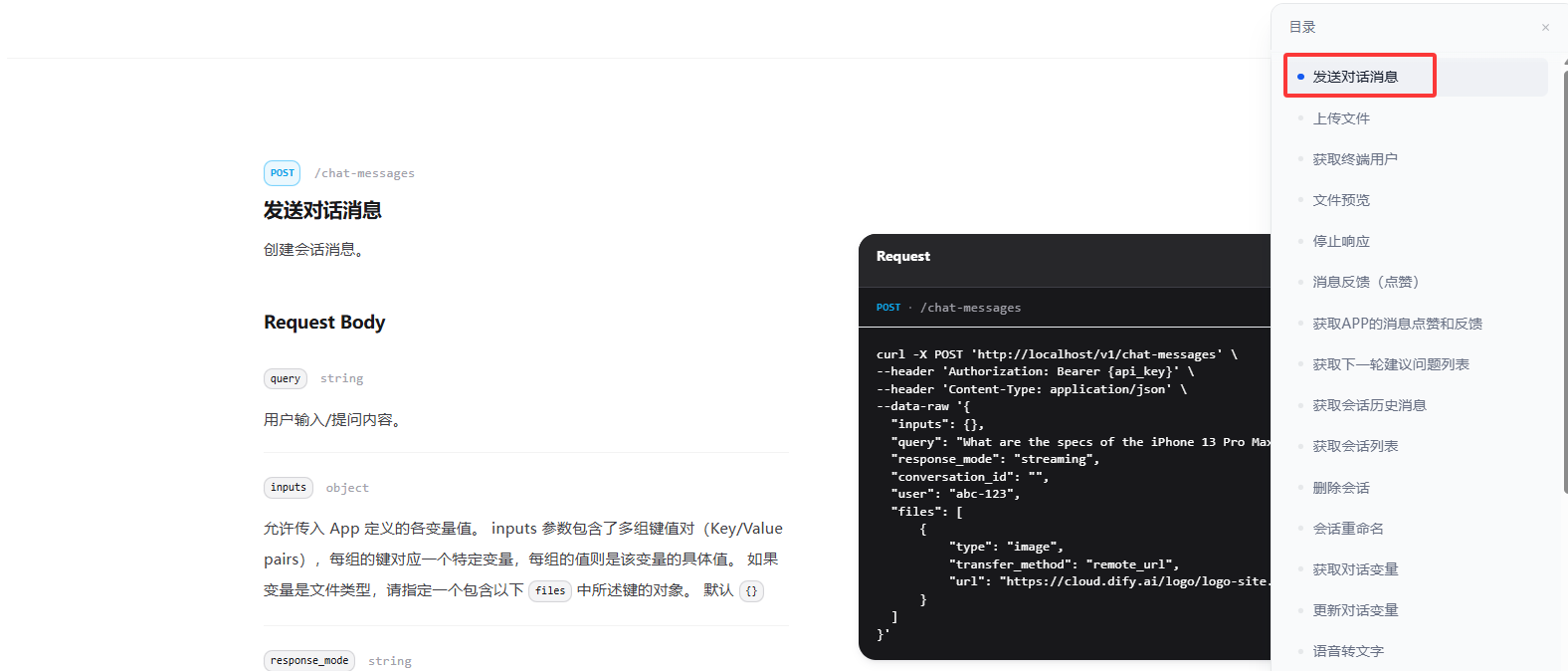Select the query parameter tag

pos(286,378)
